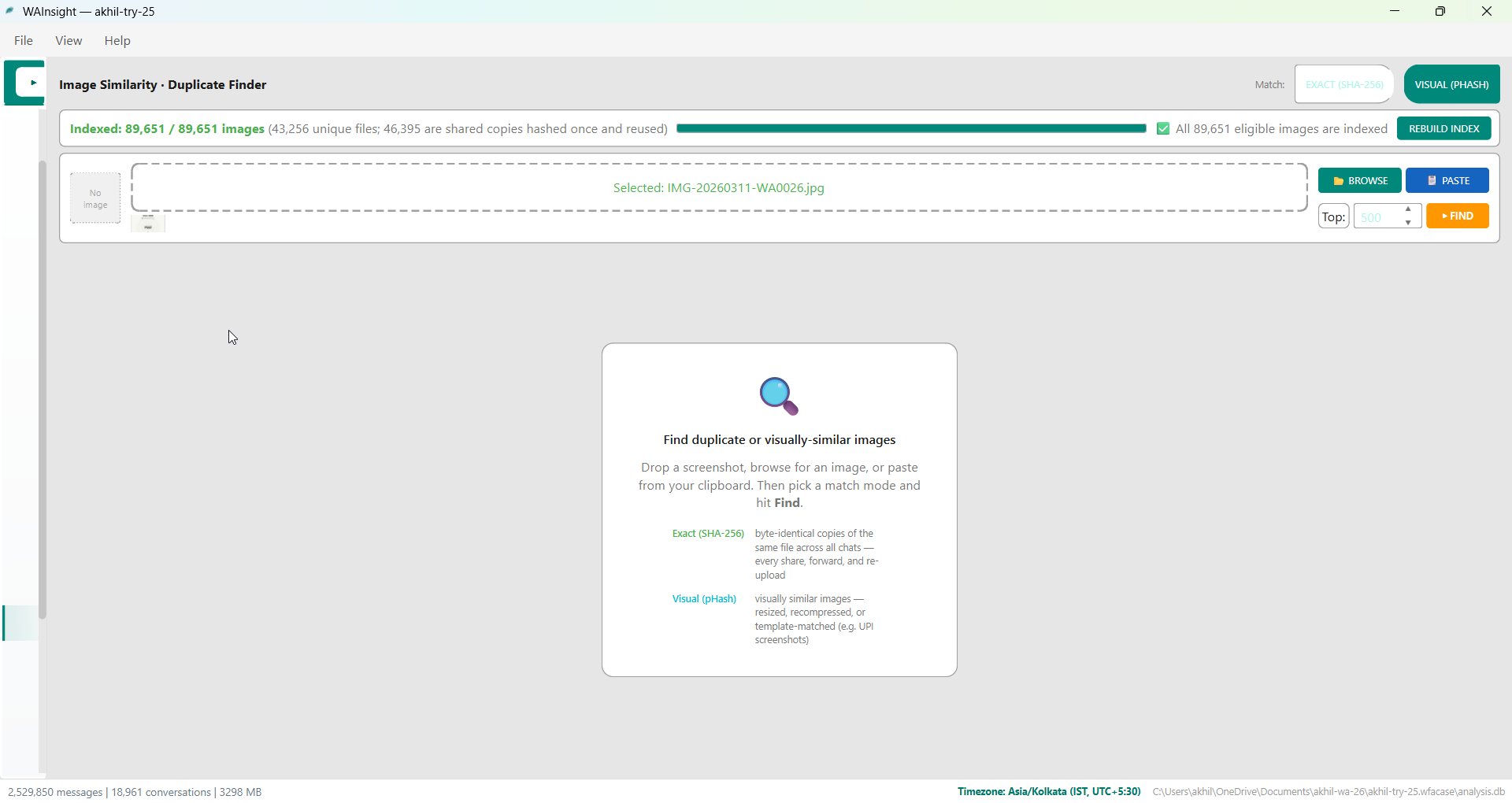Click the messages and conversations count status

[135, 792]
